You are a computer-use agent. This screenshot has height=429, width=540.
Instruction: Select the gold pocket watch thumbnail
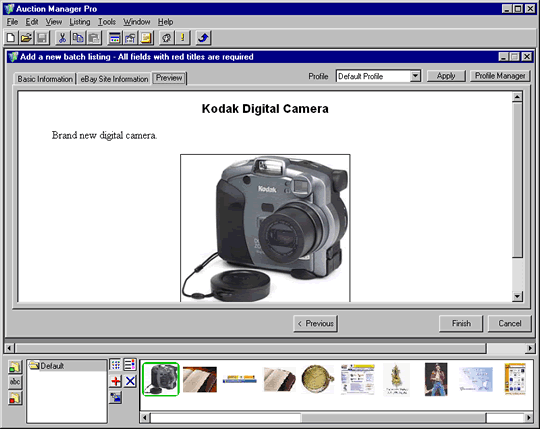click(318, 379)
